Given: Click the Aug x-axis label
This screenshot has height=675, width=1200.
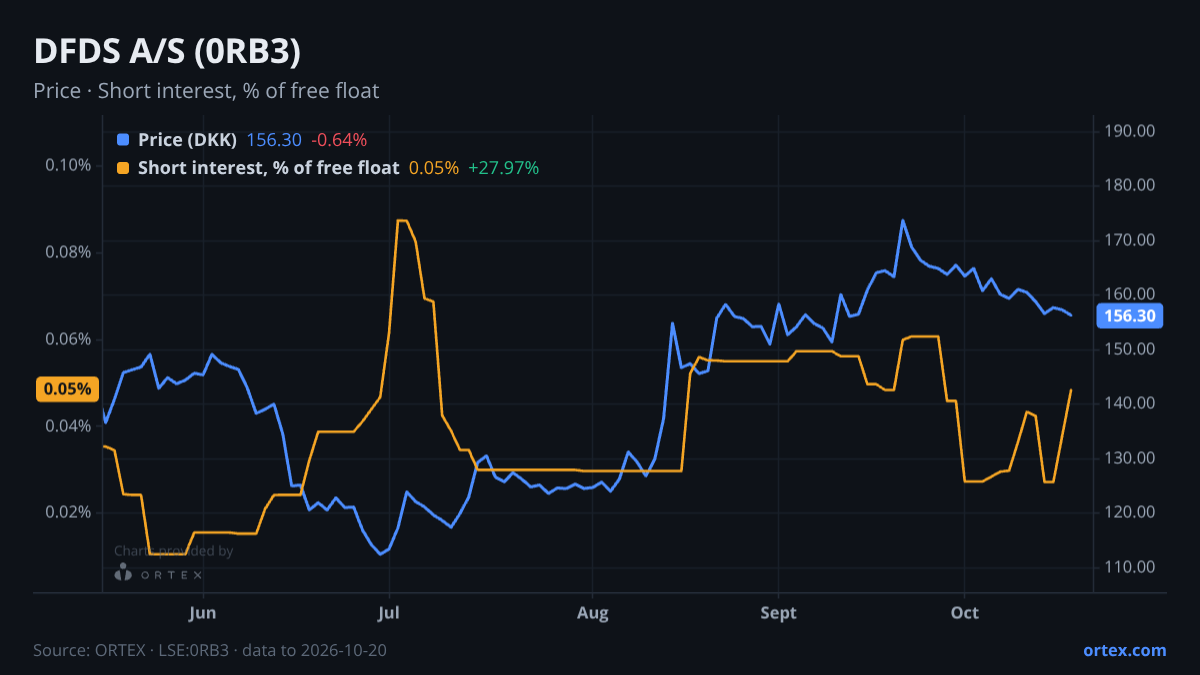Looking at the screenshot, I should (592, 613).
